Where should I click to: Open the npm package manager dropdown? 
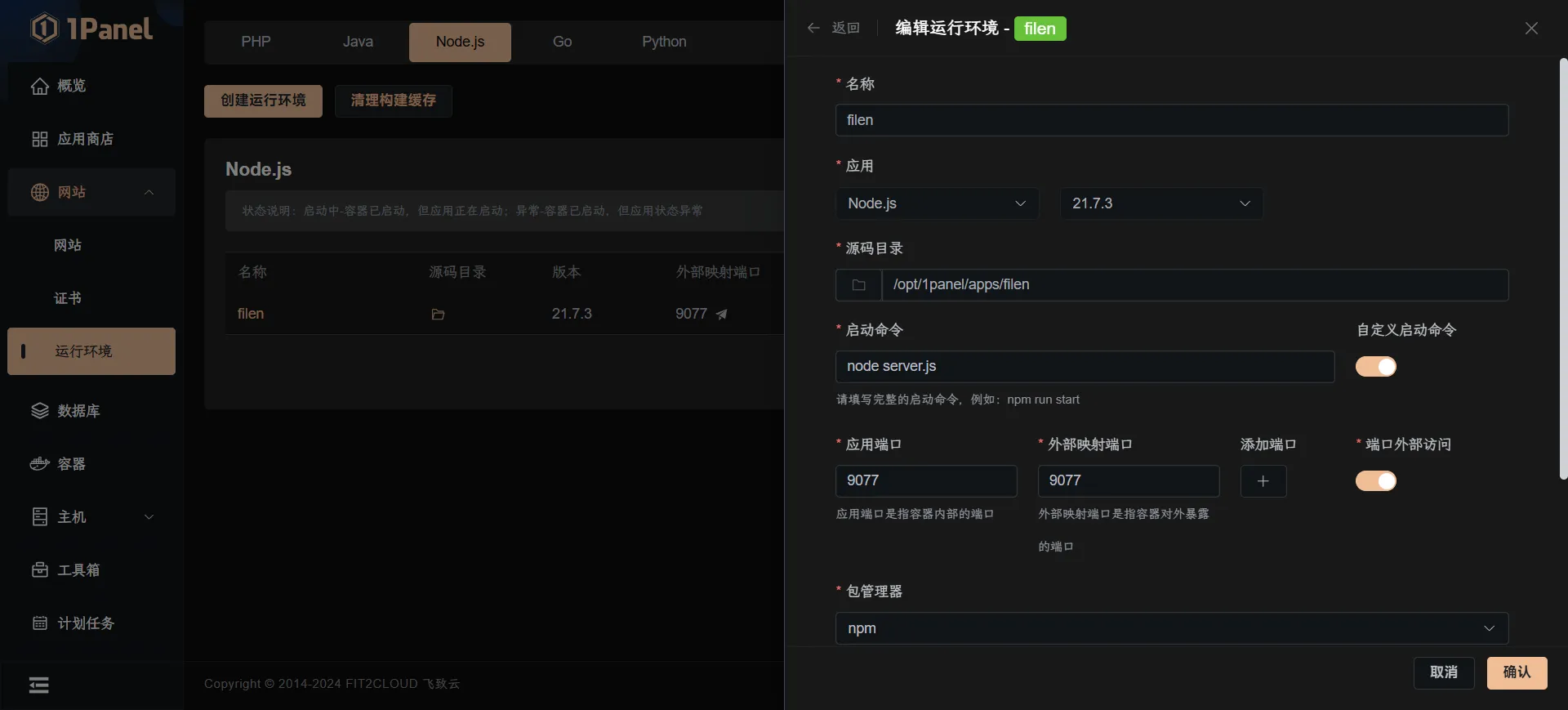coord(1172,628)
